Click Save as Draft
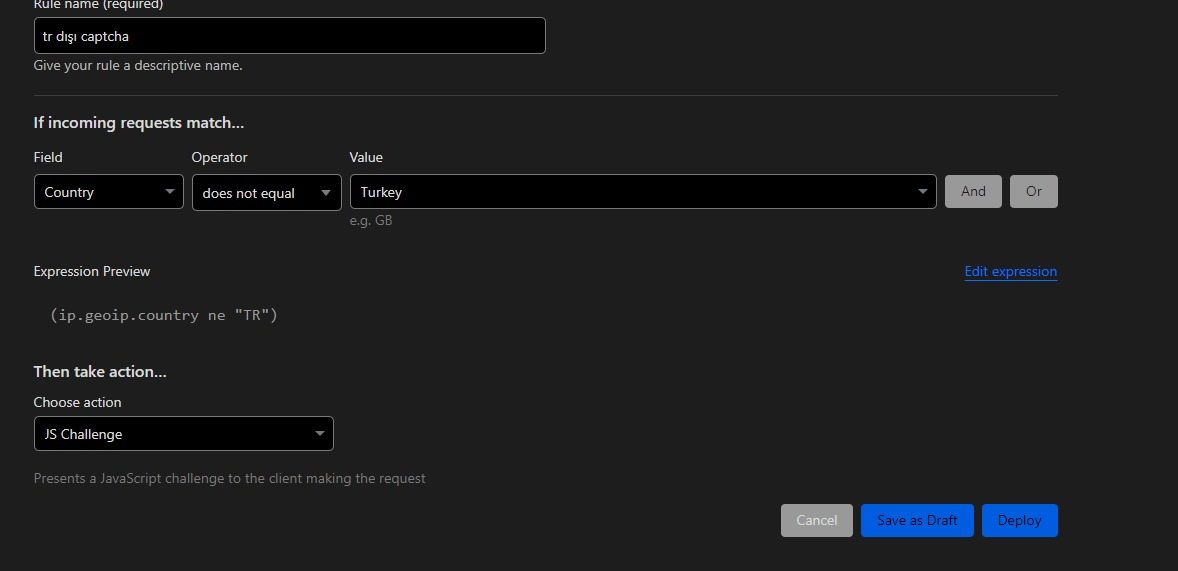This screenshot has width=1178, height=571. click(917, 520)
